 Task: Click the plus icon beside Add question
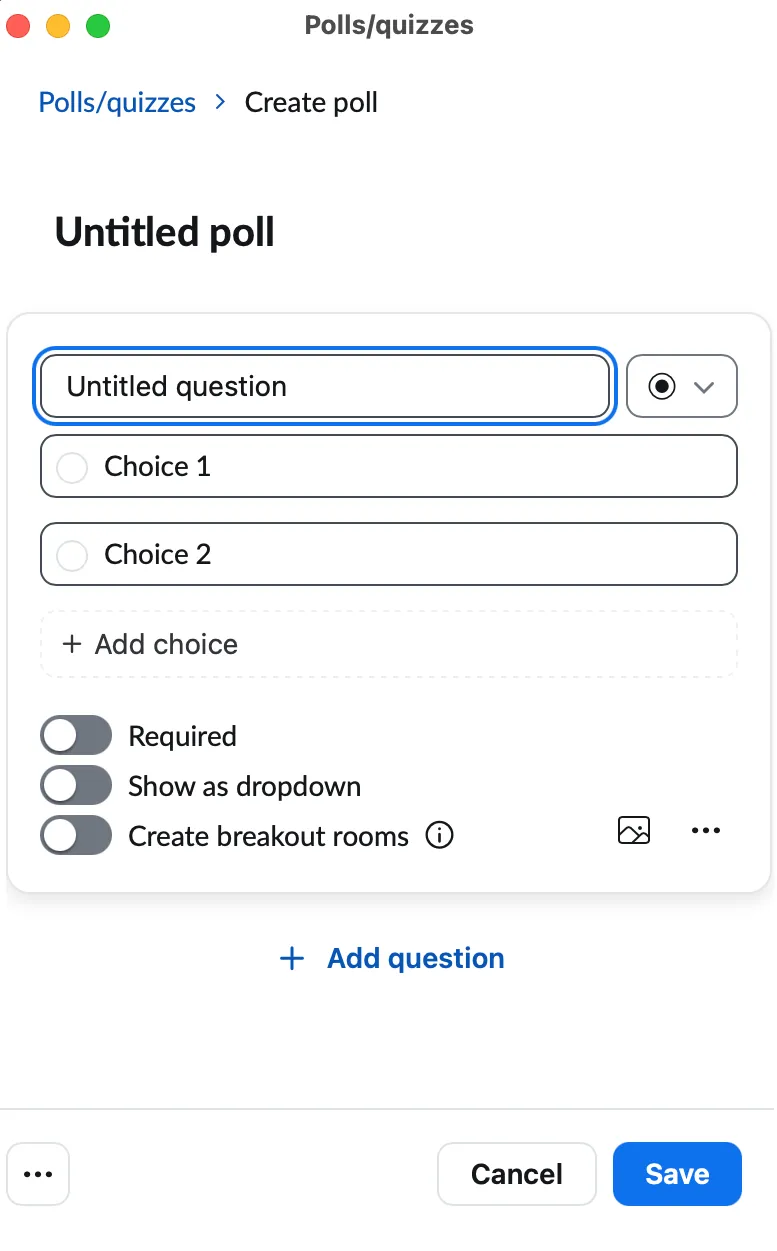click(290, 958)
